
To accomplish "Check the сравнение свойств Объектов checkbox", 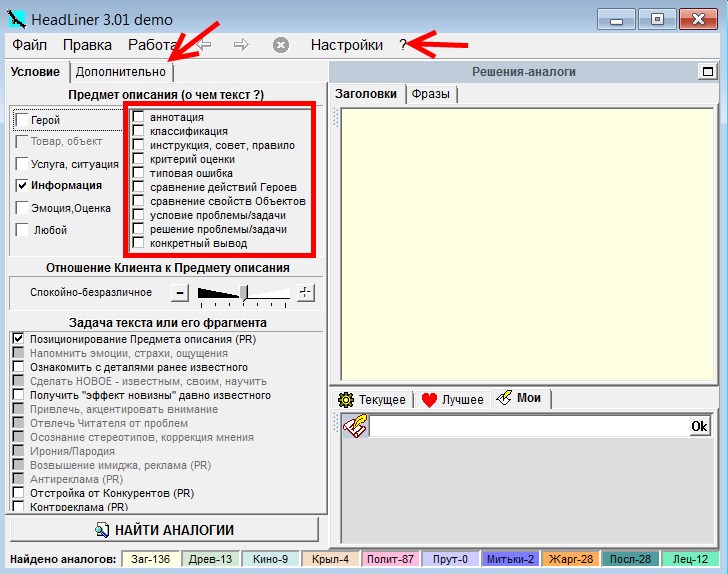I will [x=138, y=201].
